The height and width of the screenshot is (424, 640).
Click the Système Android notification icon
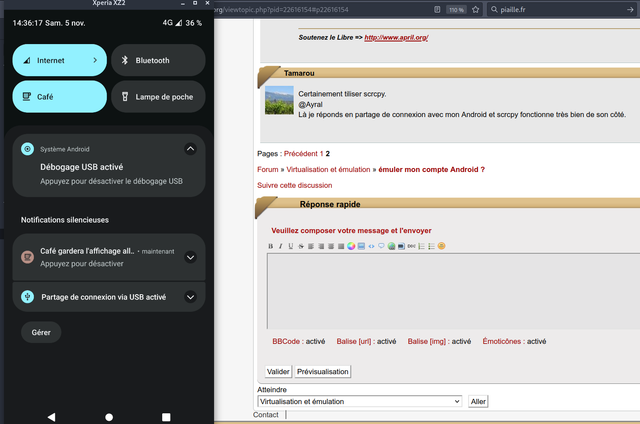27,149
